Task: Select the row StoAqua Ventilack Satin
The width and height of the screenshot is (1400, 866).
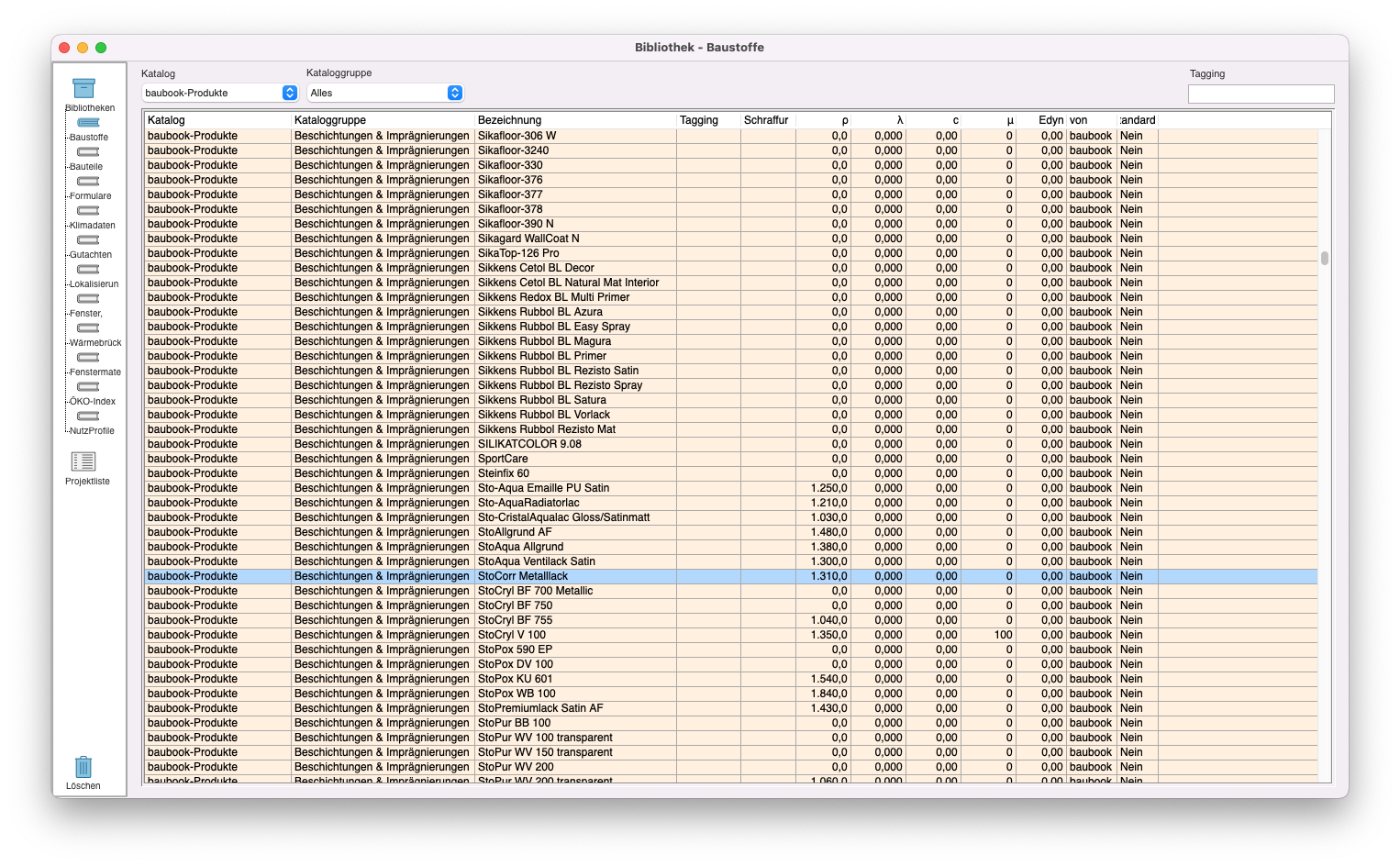Action: click(x=731, y=561)
